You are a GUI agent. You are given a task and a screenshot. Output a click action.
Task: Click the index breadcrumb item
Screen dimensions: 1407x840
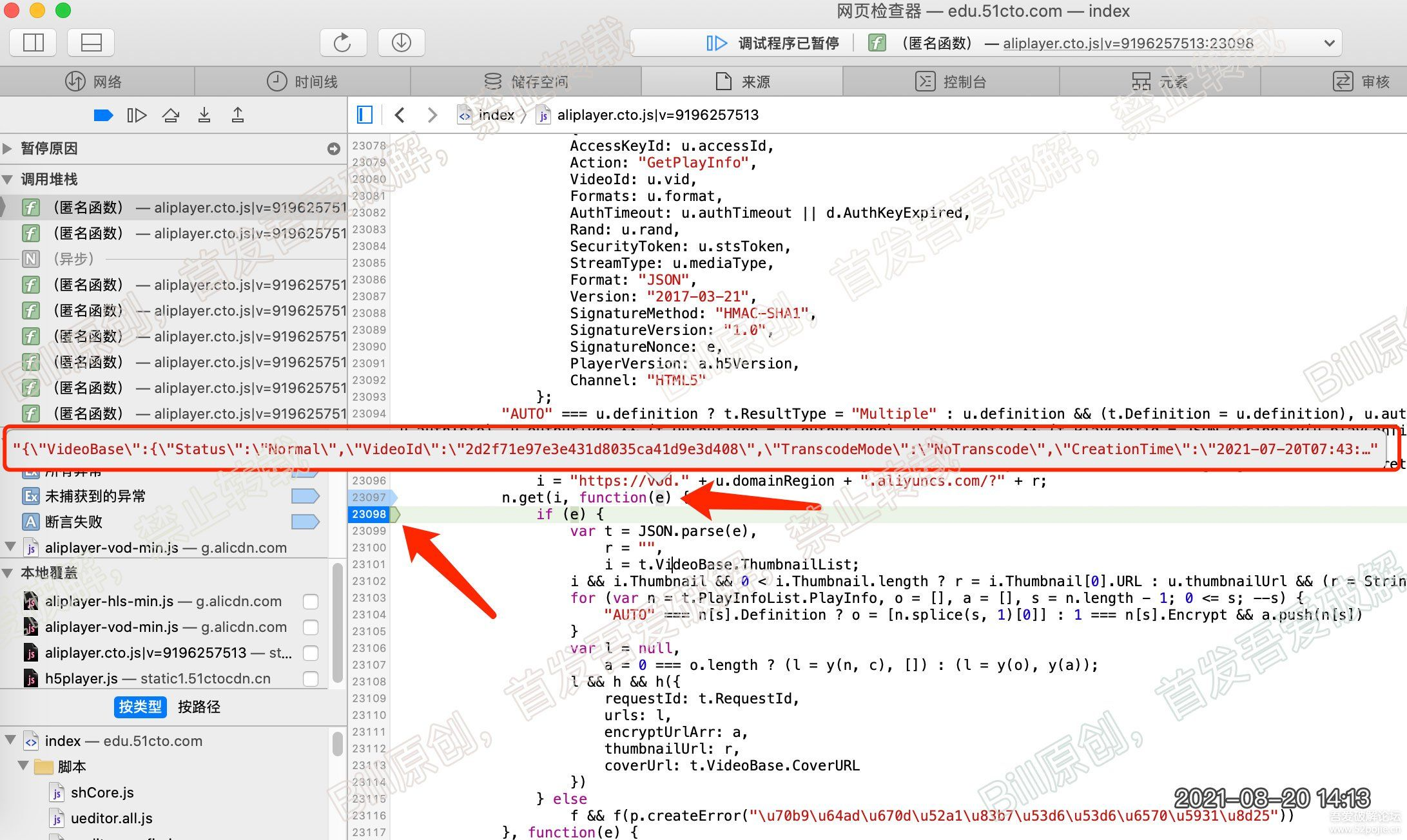[x=486, y=115]
